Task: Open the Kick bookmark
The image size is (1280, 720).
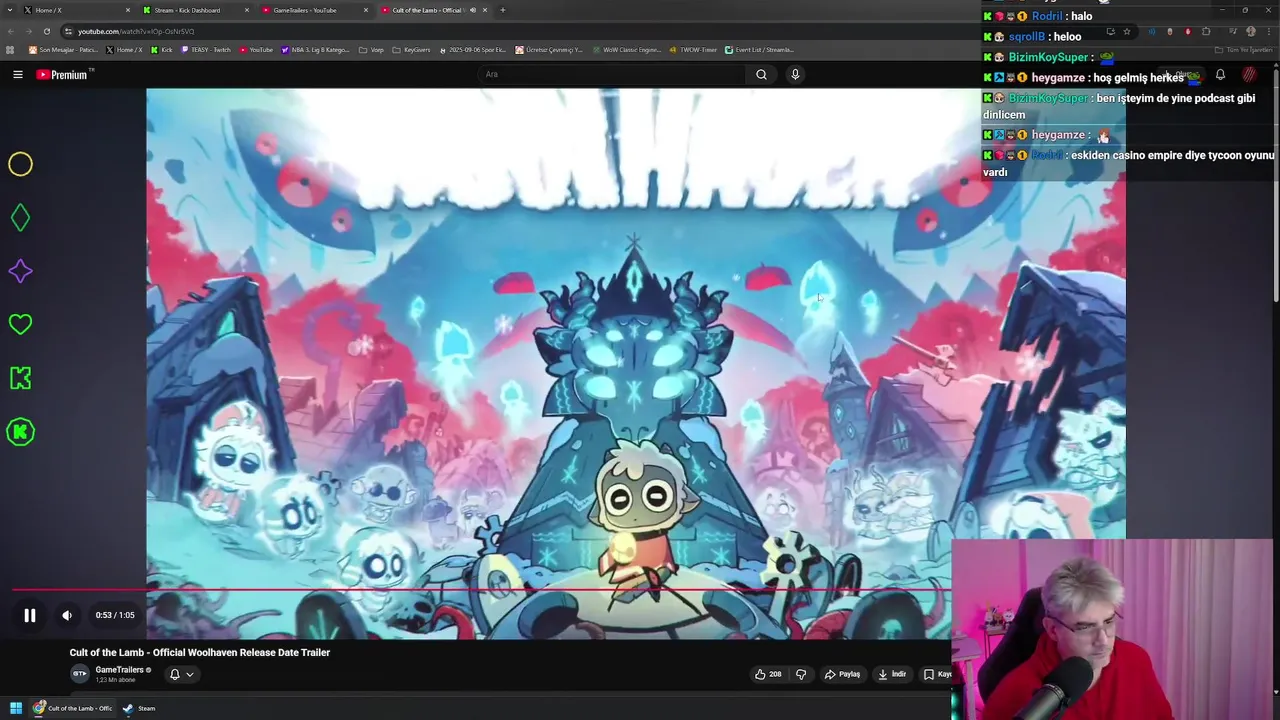Action: [x=162, y=50]
